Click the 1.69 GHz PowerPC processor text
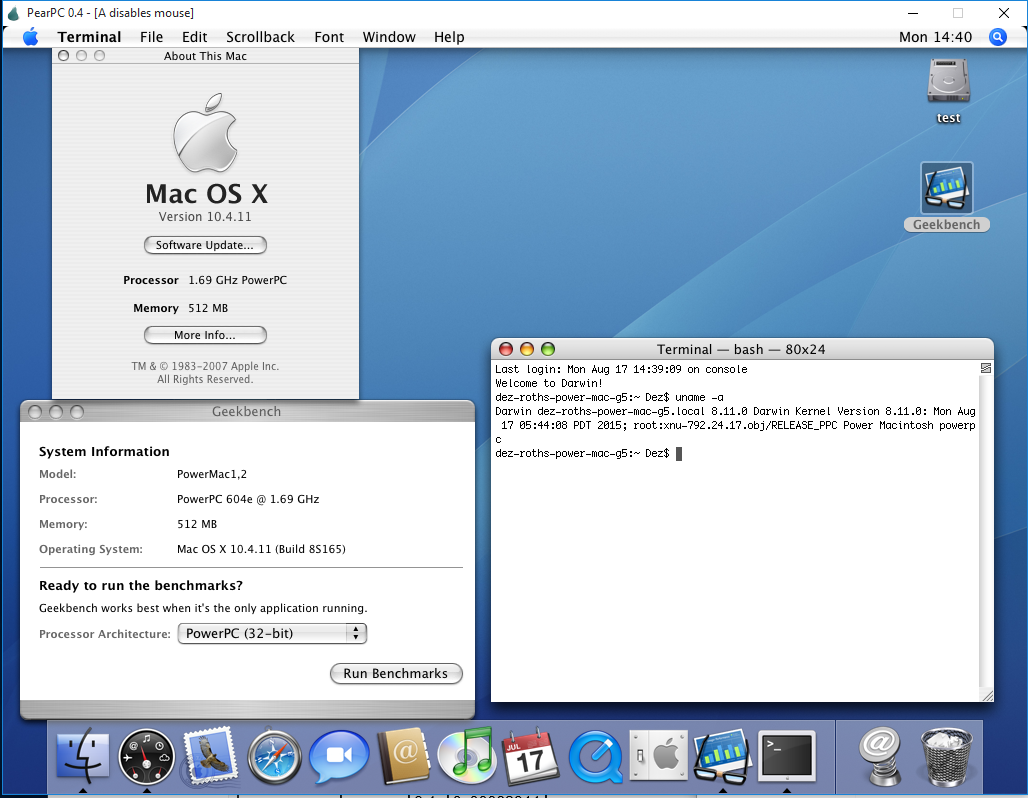This screenshot has height=798, width=1028. pyautogui.click(x=237, y=280)
